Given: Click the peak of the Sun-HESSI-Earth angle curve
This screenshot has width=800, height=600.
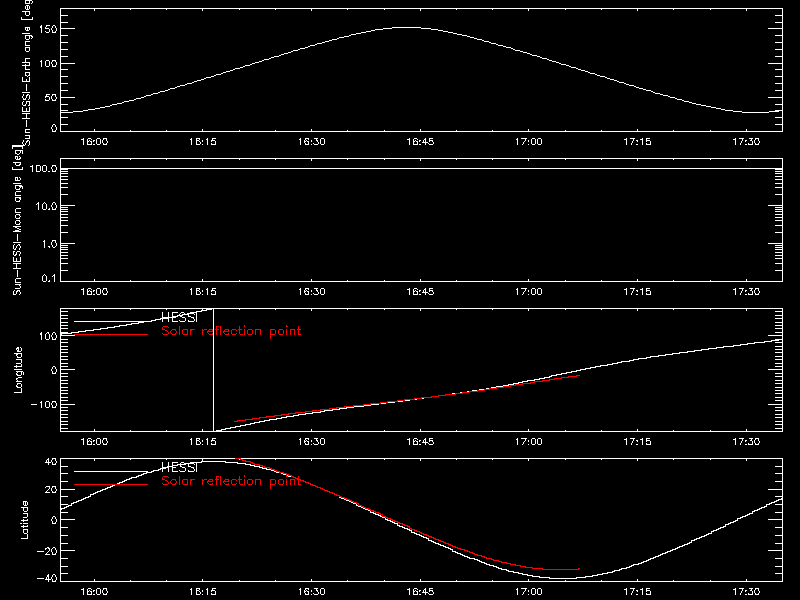Looking at the screenshot, I should point(407,28).
